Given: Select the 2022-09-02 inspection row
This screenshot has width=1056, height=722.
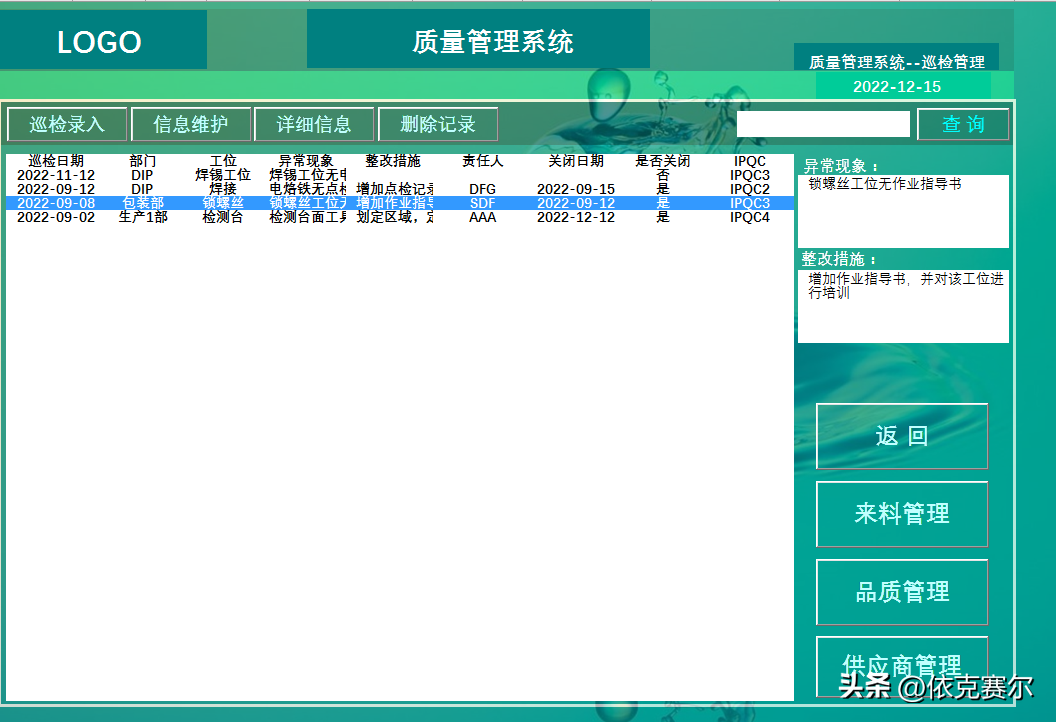Looking at the screenshot, I should coord(400,217).
